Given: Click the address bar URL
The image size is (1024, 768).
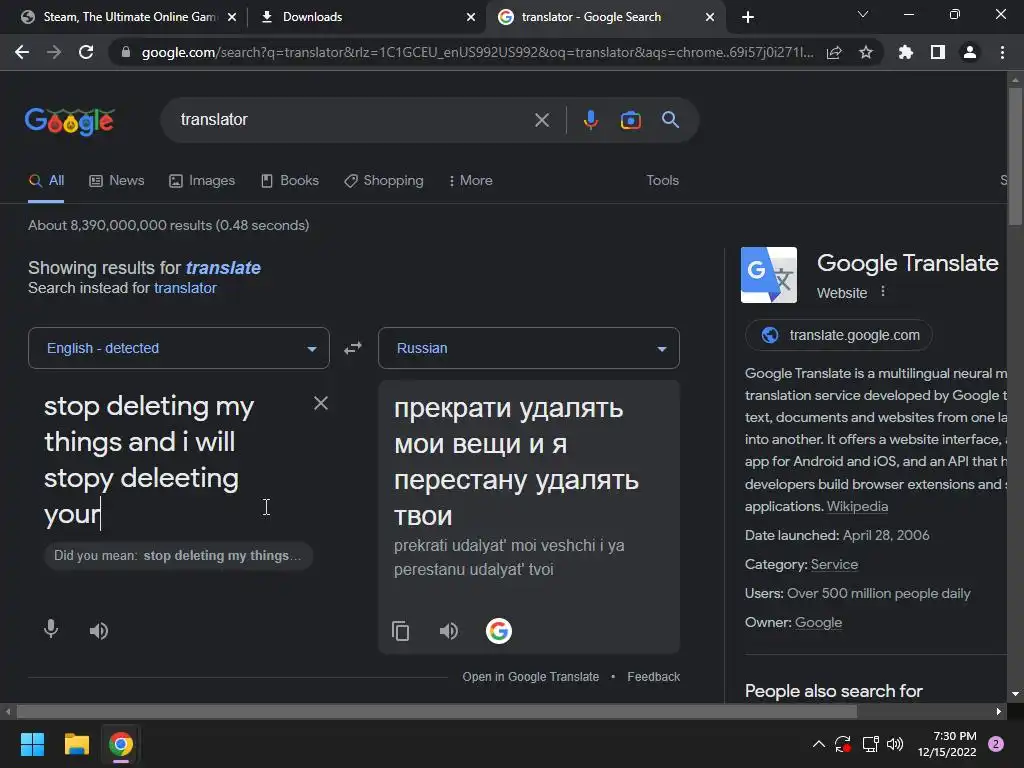Looking at the screenshot, I should pos(478,52).
